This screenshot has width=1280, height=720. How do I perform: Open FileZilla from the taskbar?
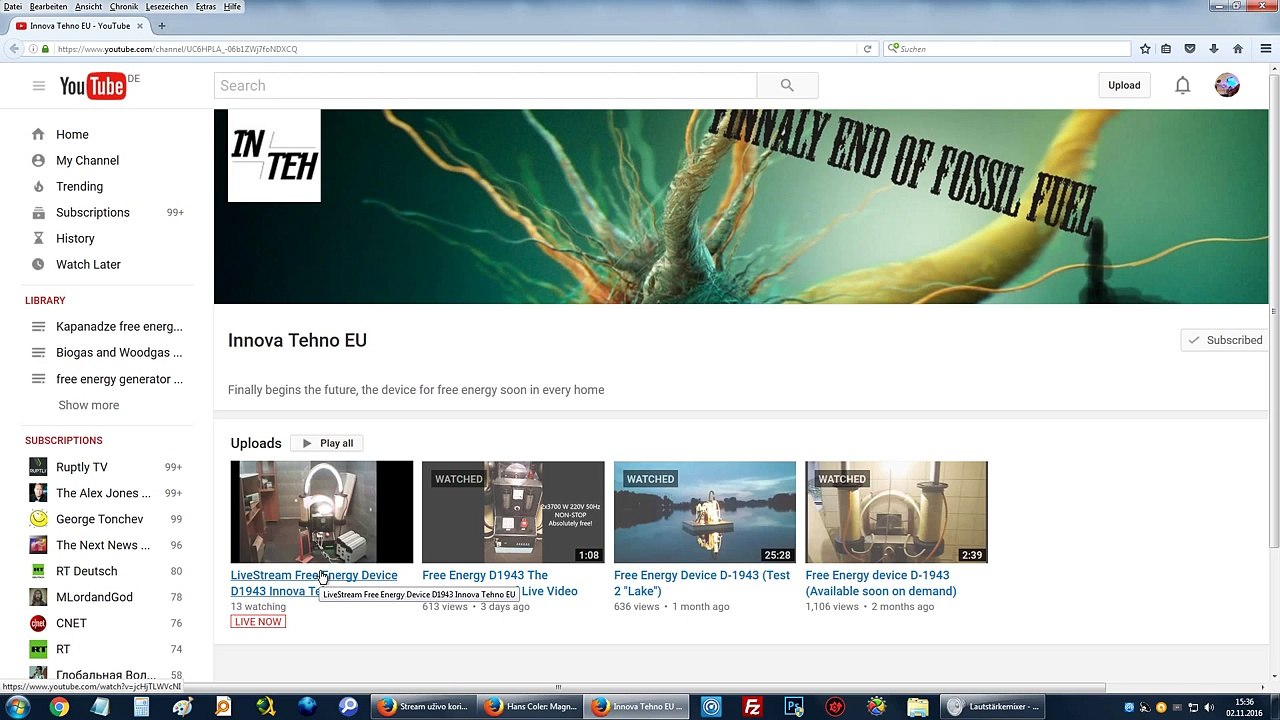tap(752, 707)
